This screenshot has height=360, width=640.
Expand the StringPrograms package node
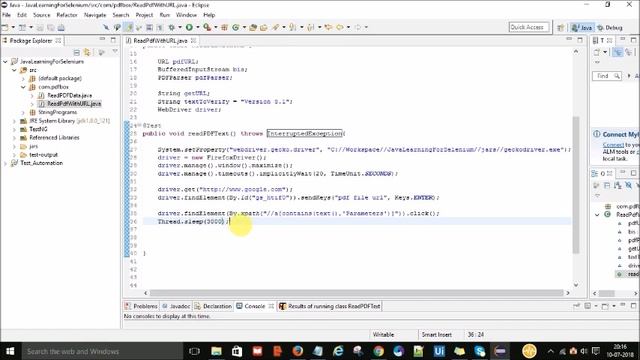coord(23,112)
